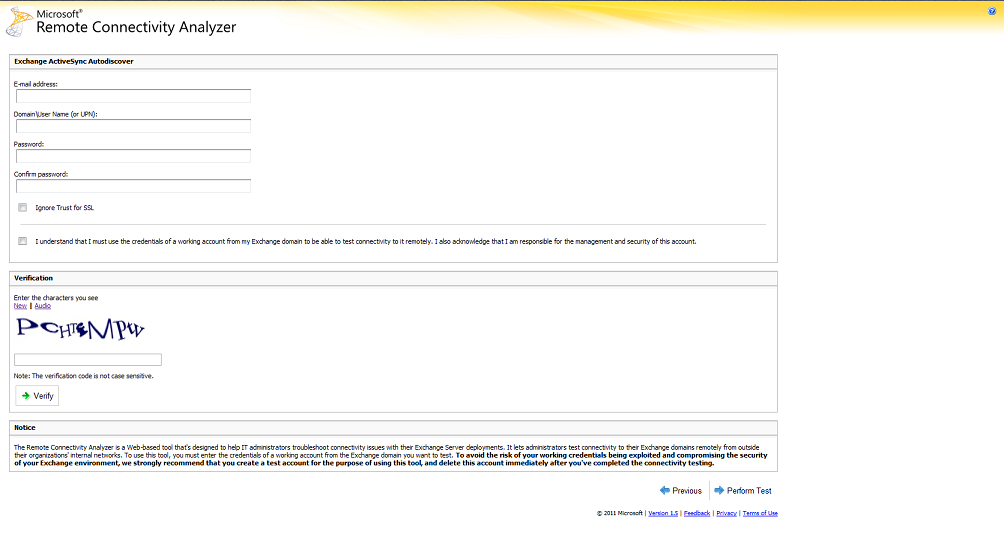This screenshot has height=556, width=1004.
Task: Open the Audio captcha link
Action: [x=42, y=306]
